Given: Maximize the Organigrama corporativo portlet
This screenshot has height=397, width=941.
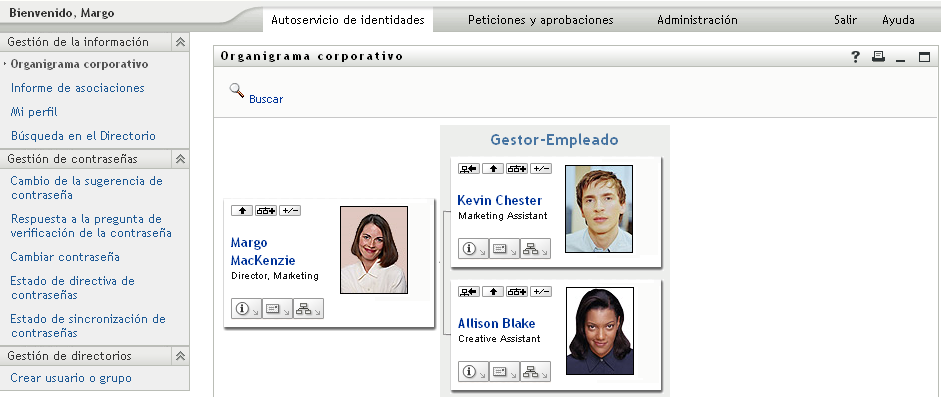Looking at the screenshot, I should pos(924,58).
